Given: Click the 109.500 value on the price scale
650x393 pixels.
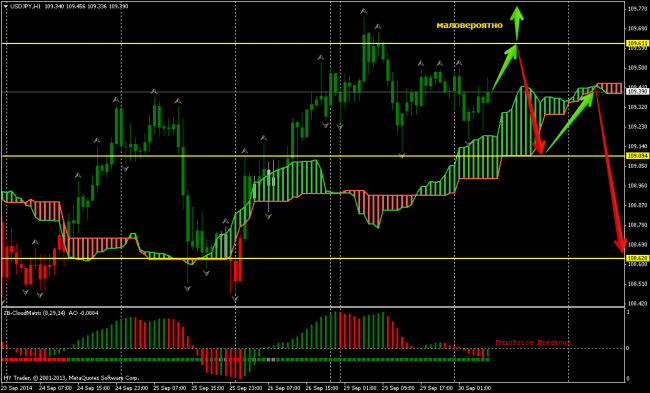Looking at the screenshot, I should (x=638, y=68).
